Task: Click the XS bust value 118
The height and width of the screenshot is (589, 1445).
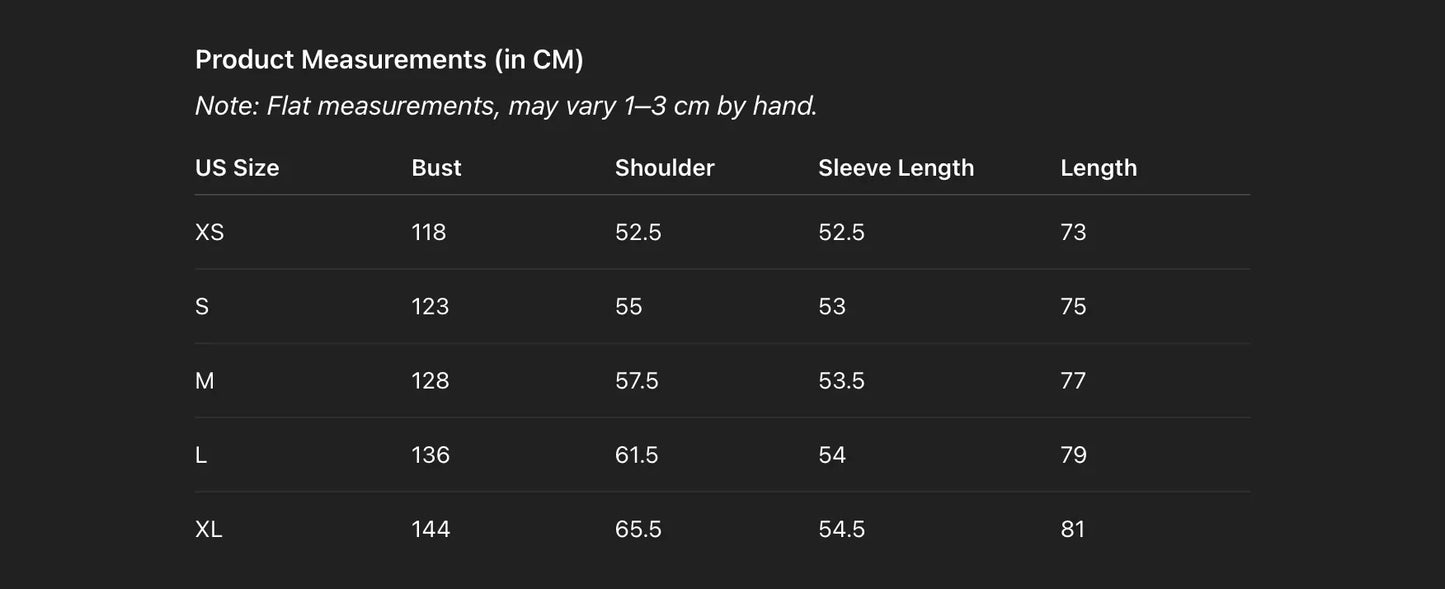Action: (429, 232)
